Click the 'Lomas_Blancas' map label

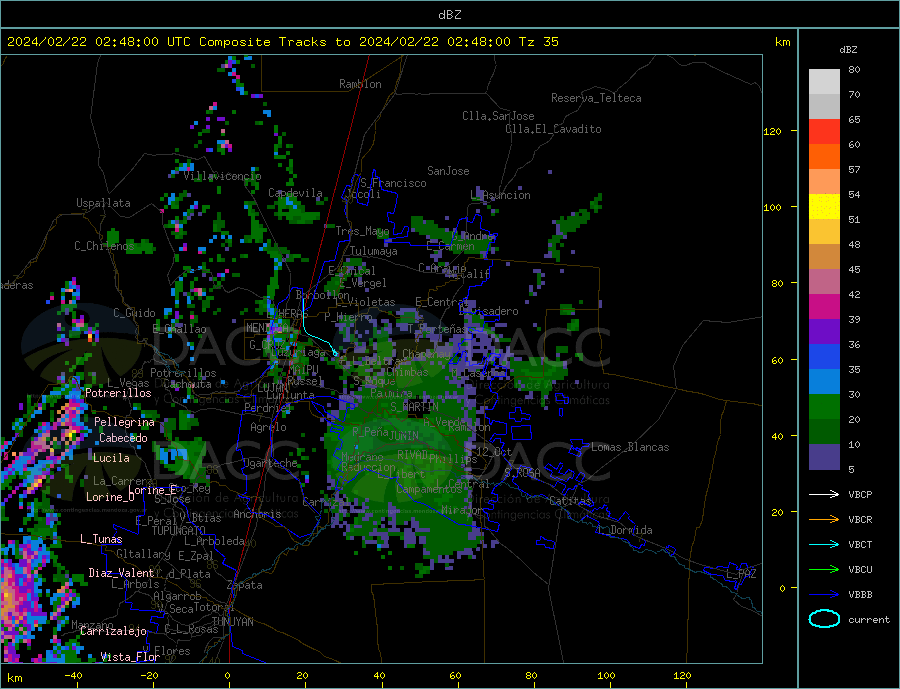click(630, 447)
